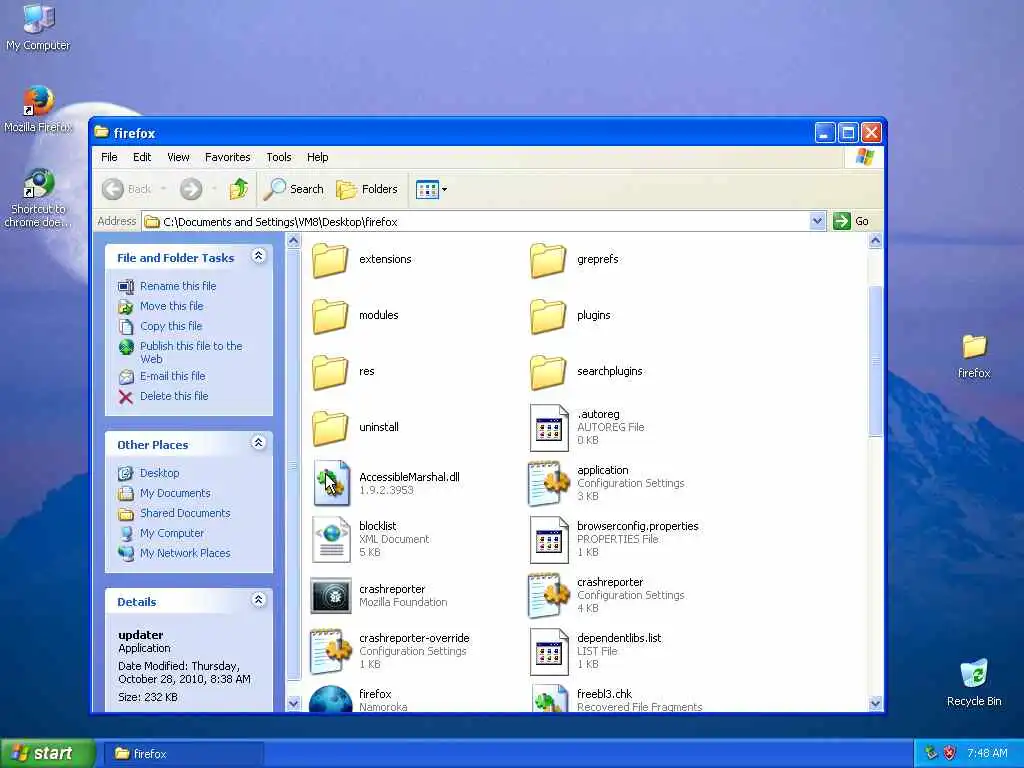The width and height of the screenshot is (1024, 768).
Task: Collapse the Details panel
Action: click(259, 600)
